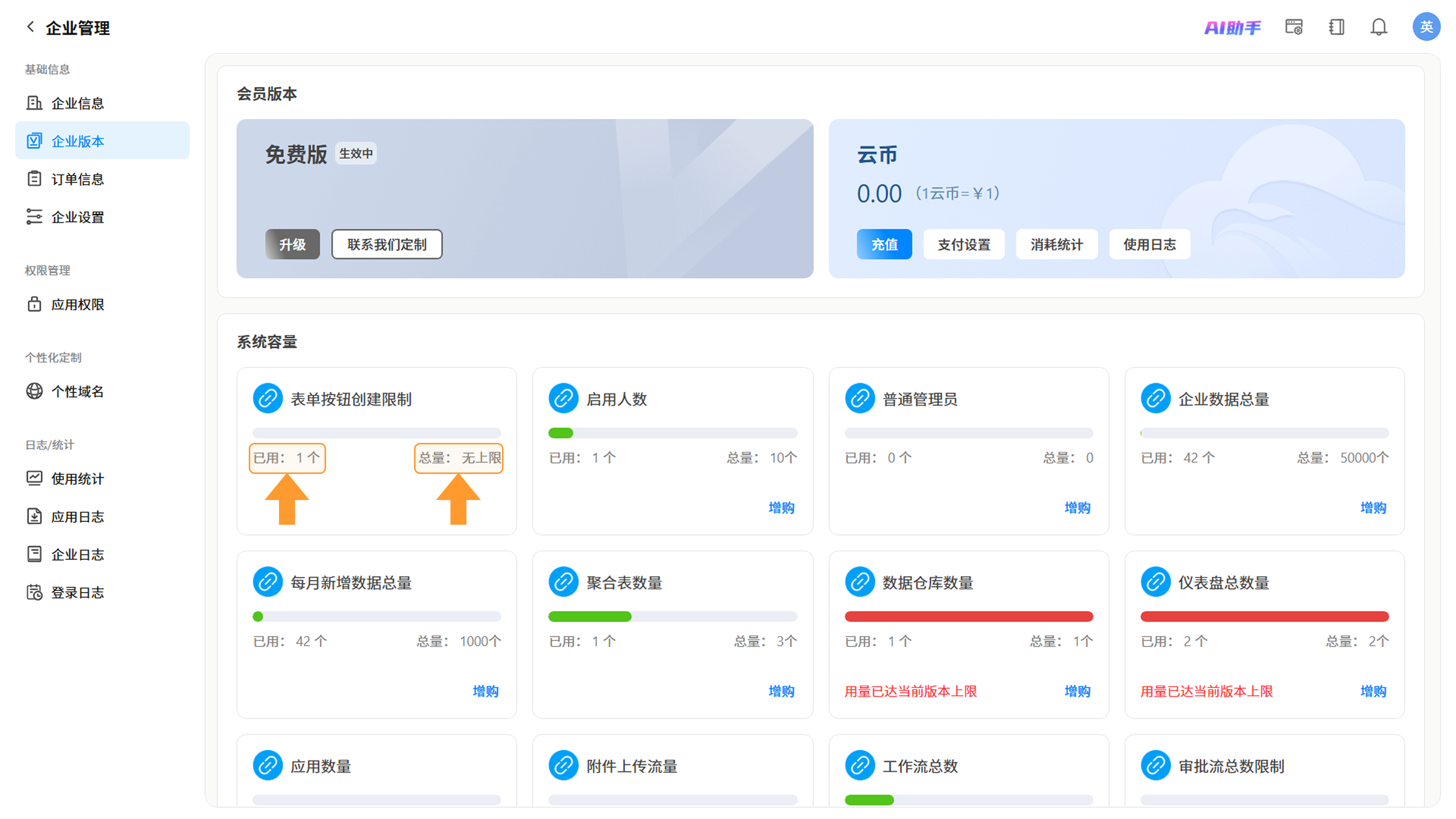Click the 工作流总数 link icon

coord(860,765)
